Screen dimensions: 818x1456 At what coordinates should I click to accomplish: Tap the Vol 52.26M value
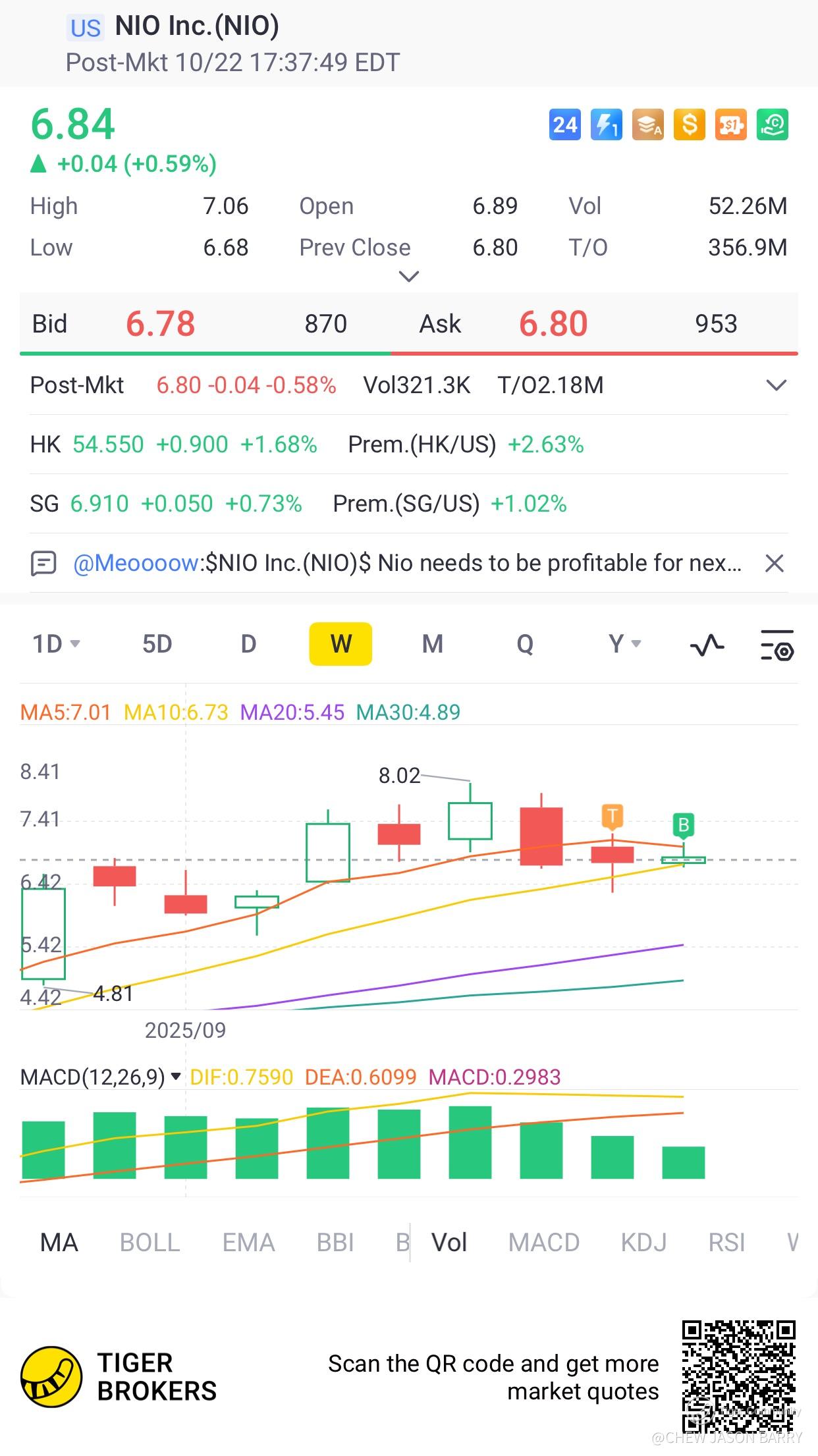pos(748,206)
